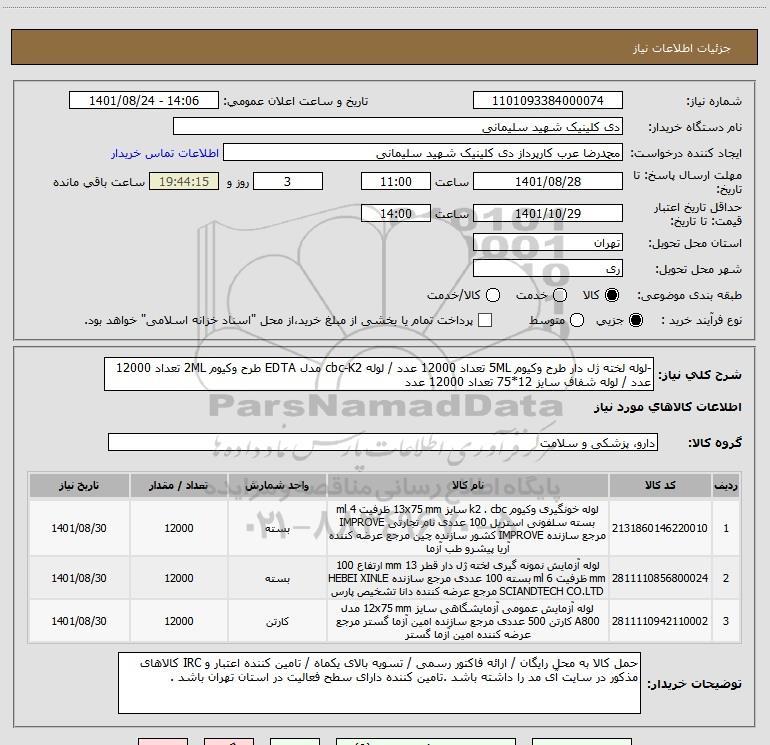Click the buyer notes box توضیحات خریدار
Image resolution: width=770 pixels, height=745 pixels.
(x=379, y=683)
